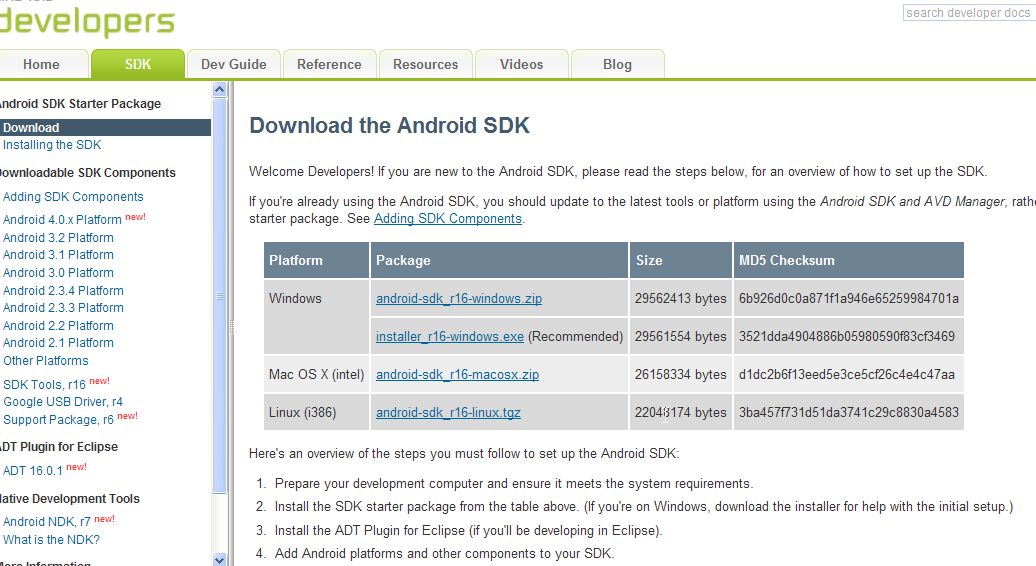Image resolution: width=1036 pixels, height=566 pixels.
Task: Open Android 3.0 Platform link
Action: (x=58, y=273)
